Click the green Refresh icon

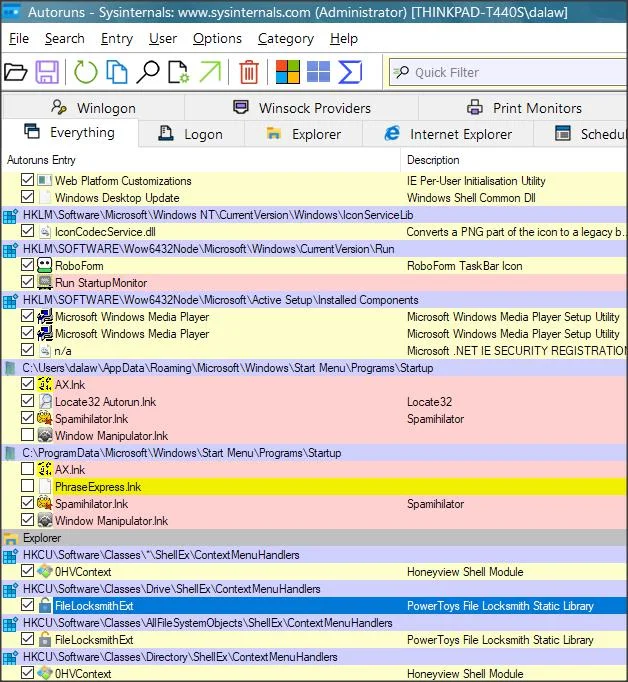pyautogui.click(x=86, y=72)
